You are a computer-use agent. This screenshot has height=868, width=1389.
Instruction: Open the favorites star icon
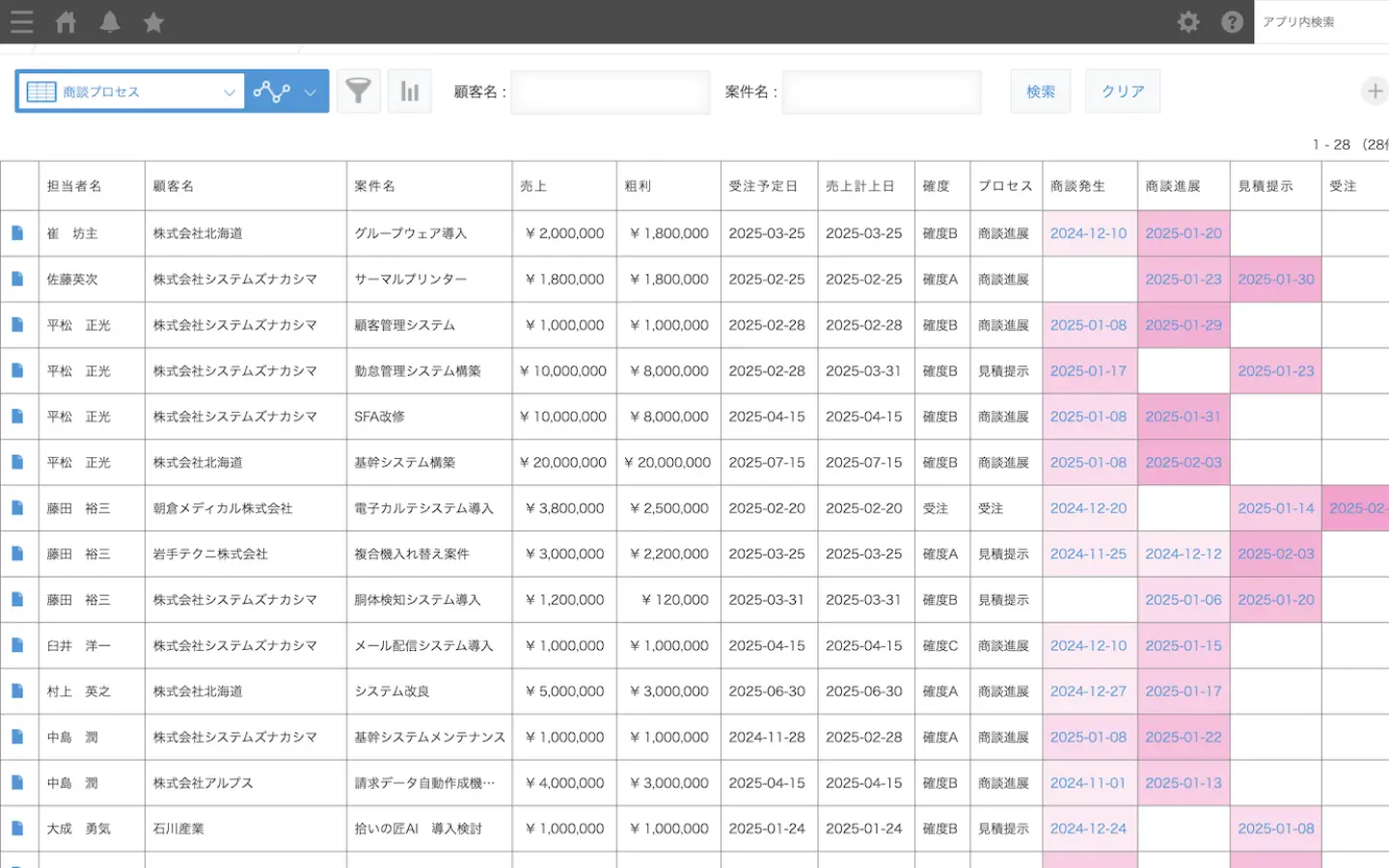pos(153,21)
